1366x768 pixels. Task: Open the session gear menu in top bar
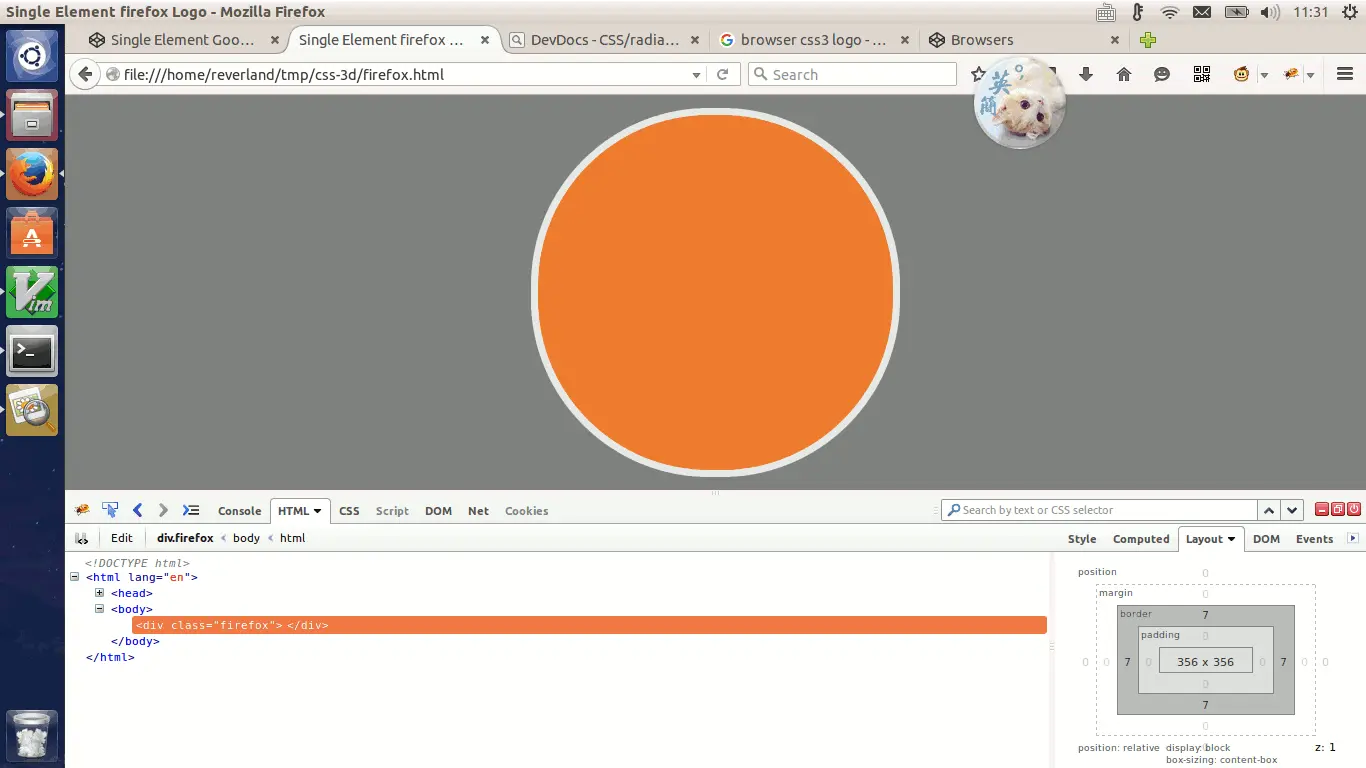click(x=1349, y=12)
